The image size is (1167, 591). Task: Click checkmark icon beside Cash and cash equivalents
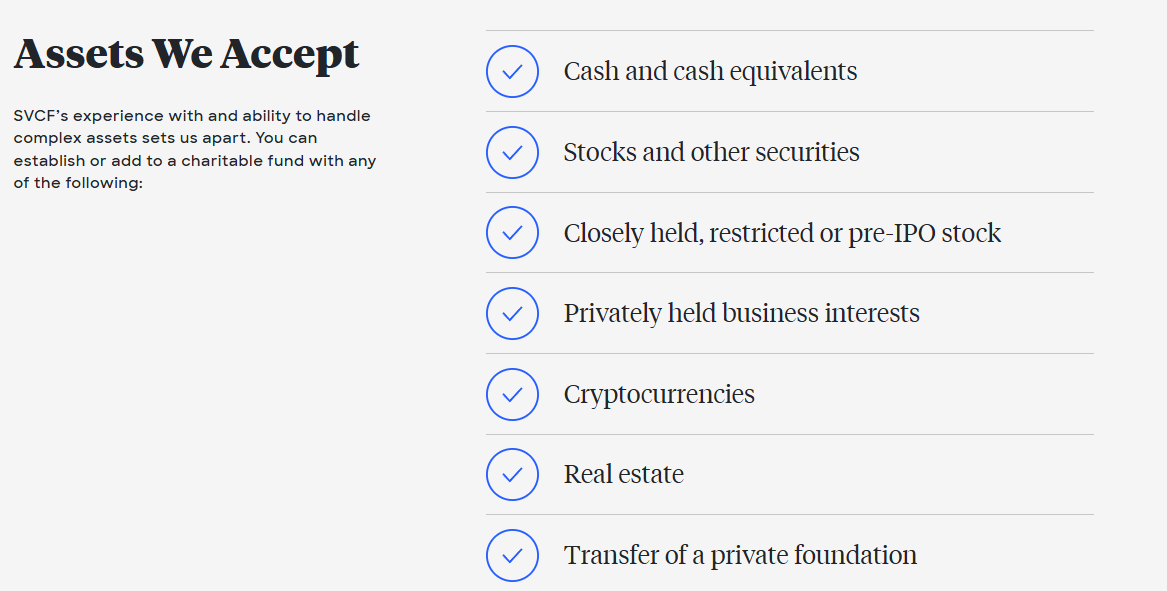(512, 71)
